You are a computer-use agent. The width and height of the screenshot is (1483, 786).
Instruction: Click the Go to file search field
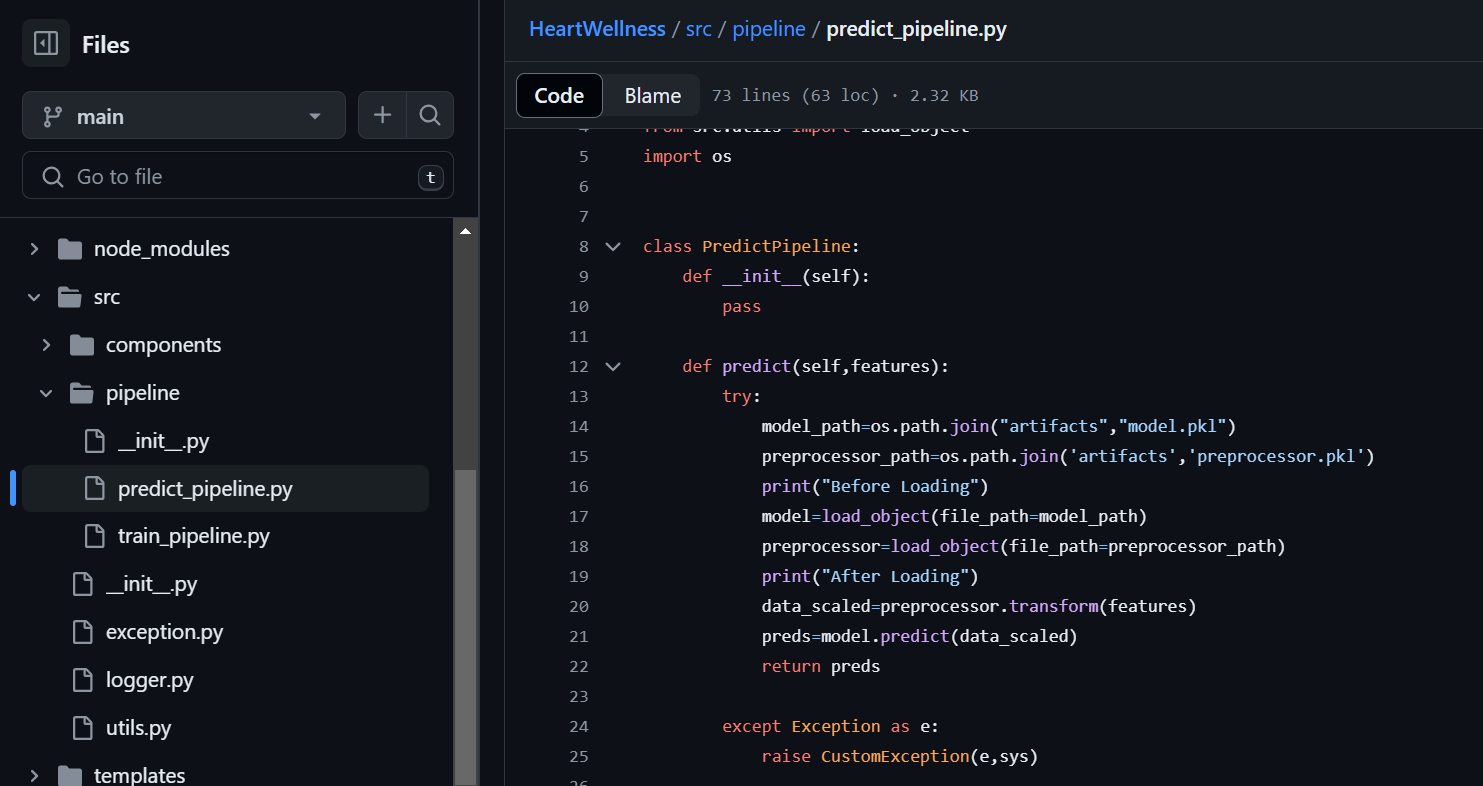click(x=238, y=177)
